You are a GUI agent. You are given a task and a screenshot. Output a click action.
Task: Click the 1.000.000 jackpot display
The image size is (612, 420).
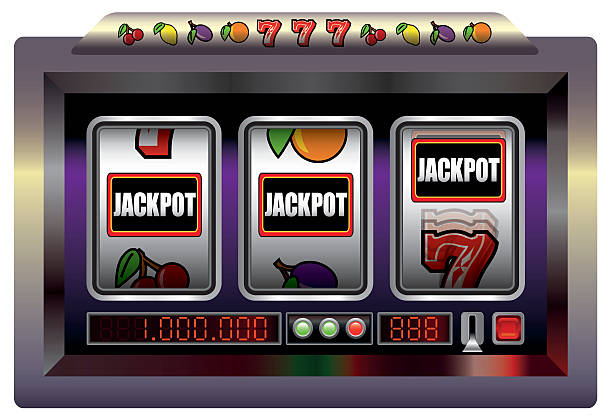[184, 329]
